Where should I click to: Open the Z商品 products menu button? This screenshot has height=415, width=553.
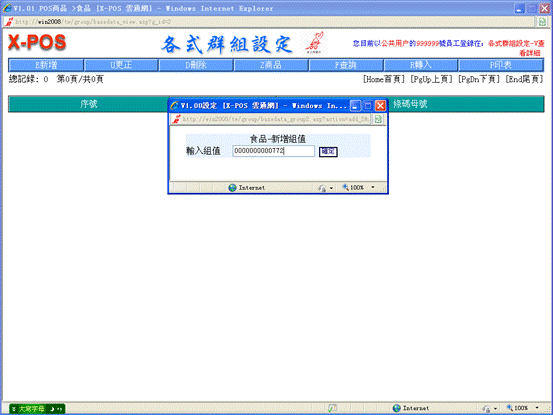pos(271,65)
